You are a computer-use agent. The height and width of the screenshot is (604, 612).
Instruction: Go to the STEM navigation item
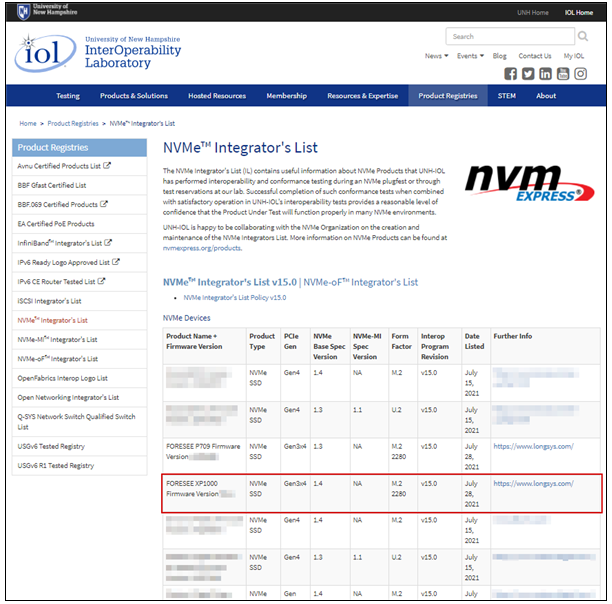(508, 96)
